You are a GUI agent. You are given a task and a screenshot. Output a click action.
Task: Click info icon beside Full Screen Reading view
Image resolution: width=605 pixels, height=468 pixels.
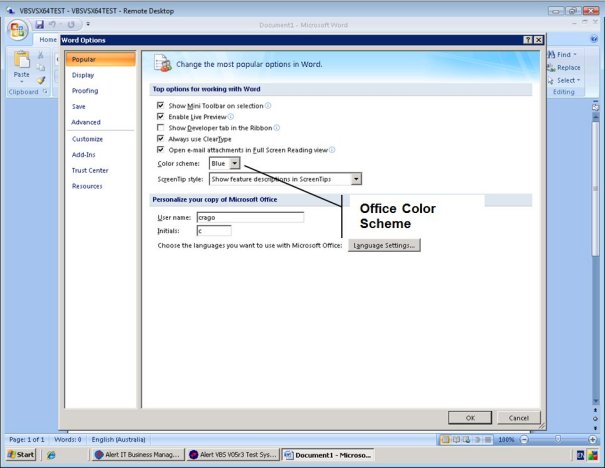point(332,150)
